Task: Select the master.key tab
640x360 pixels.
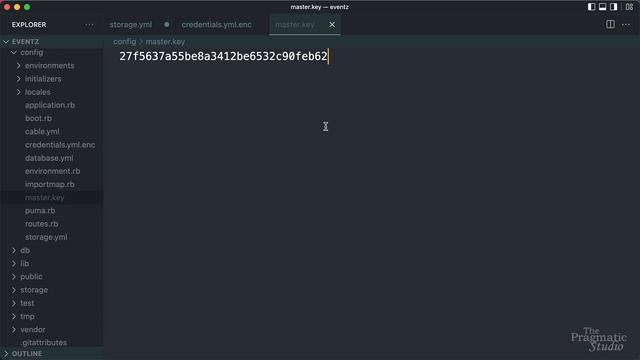Action: (x=295, y=24)
